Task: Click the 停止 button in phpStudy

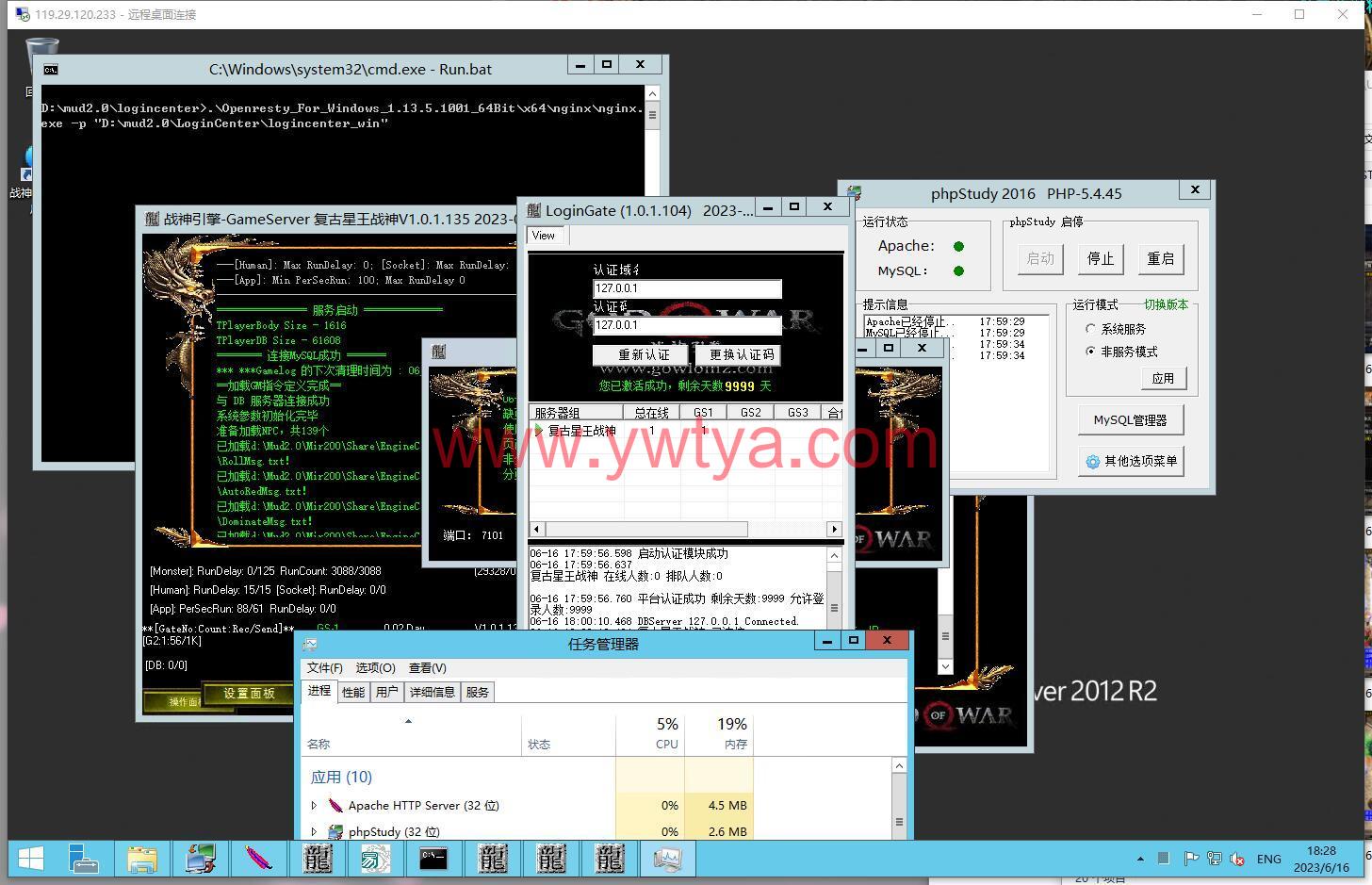Action: [x=1101, y=258]
